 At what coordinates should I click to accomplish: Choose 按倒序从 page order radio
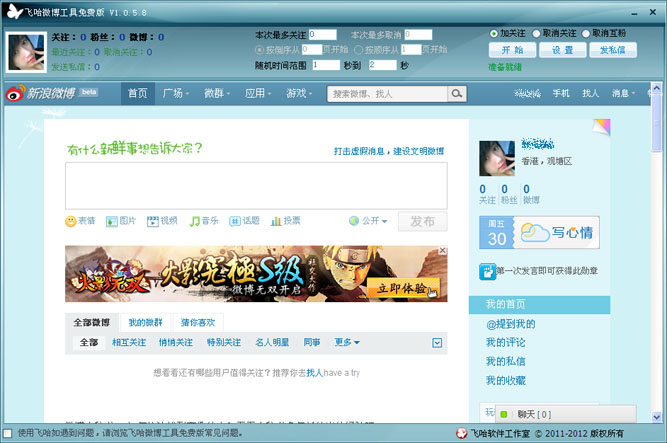[259, 50]
